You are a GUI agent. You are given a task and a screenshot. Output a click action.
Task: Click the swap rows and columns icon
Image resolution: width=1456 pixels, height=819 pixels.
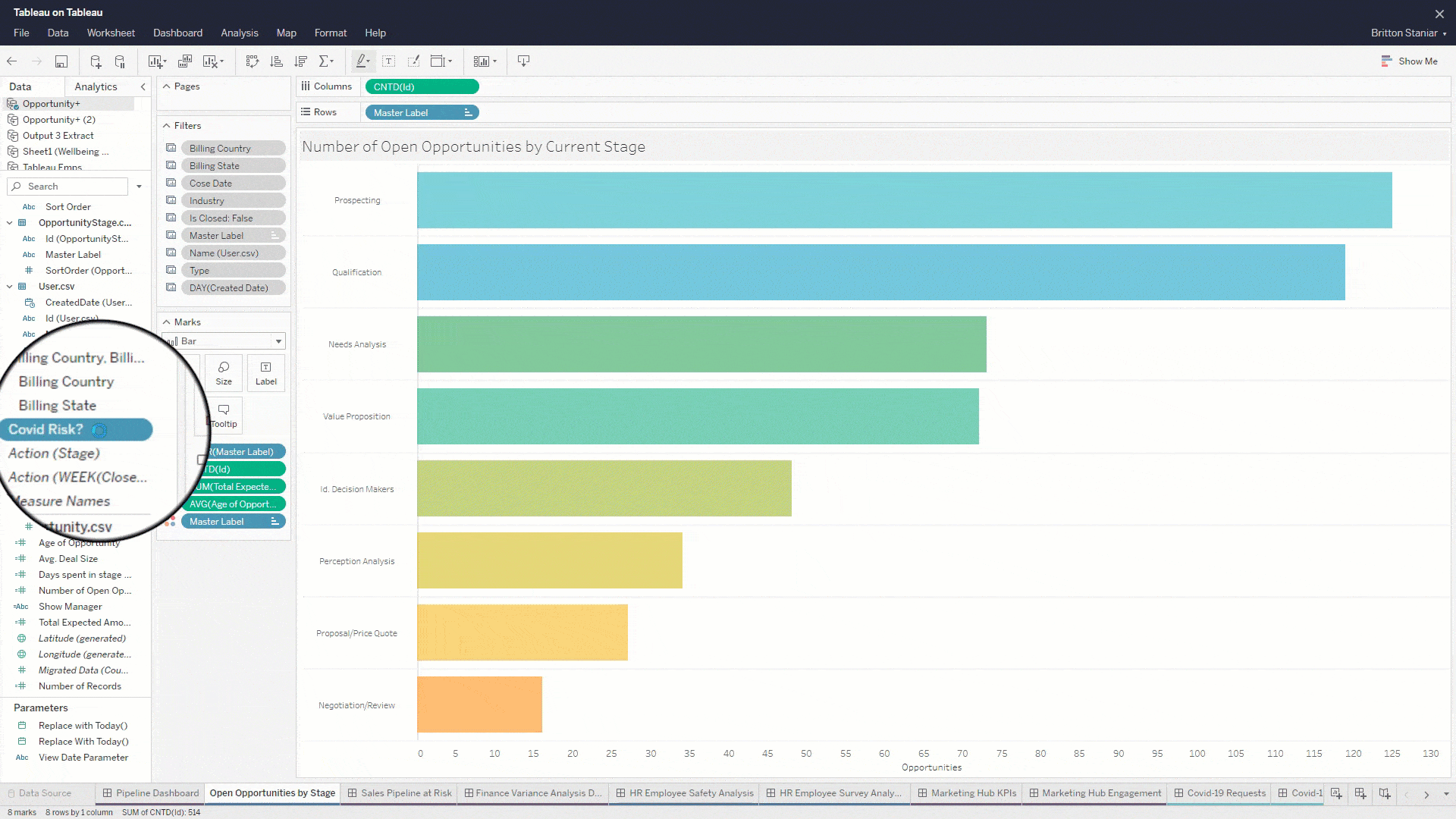tap(252, 61)
